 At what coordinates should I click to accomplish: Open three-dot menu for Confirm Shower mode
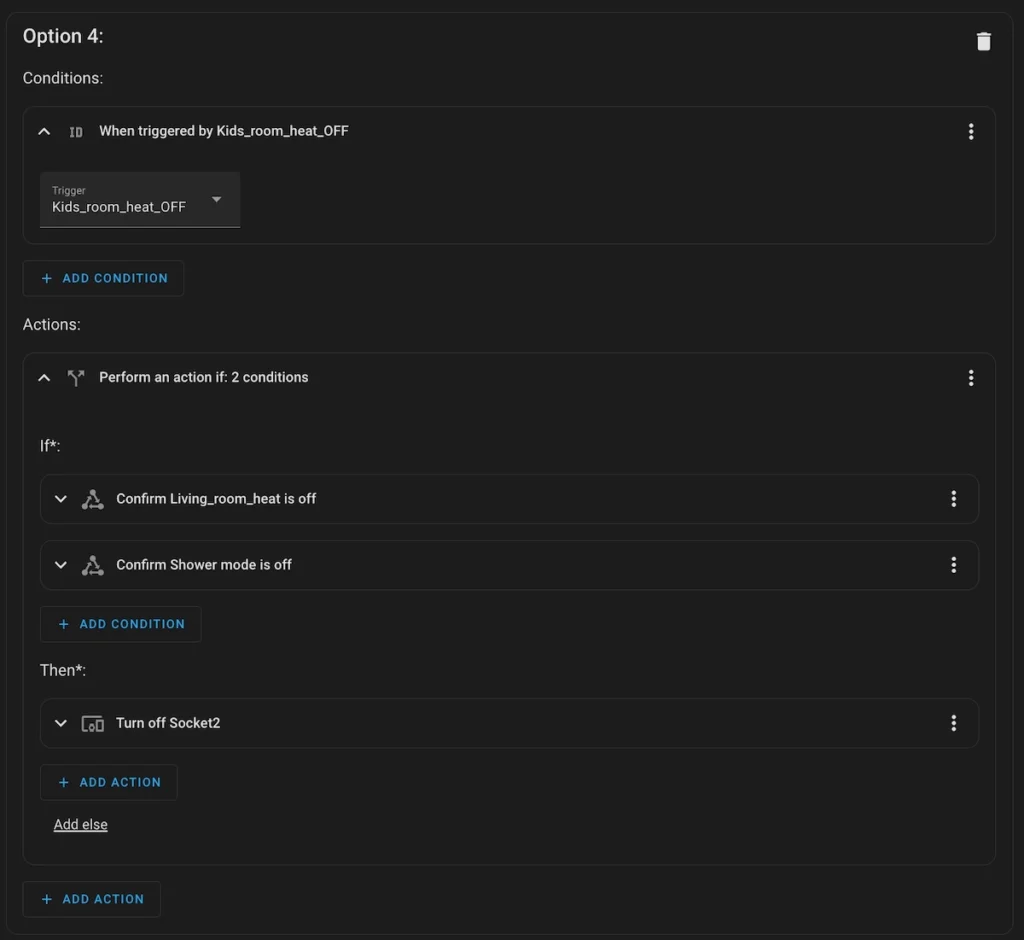click(953, 564)
